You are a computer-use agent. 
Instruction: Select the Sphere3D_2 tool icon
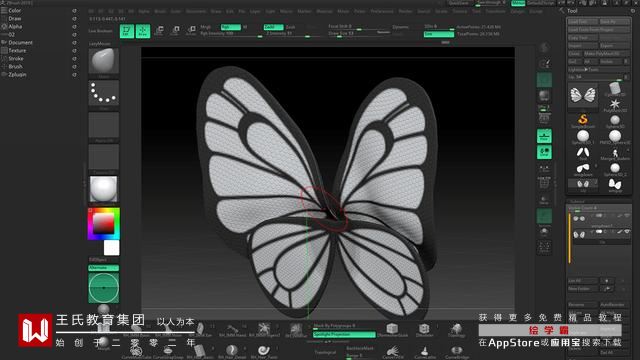[615, 168]
